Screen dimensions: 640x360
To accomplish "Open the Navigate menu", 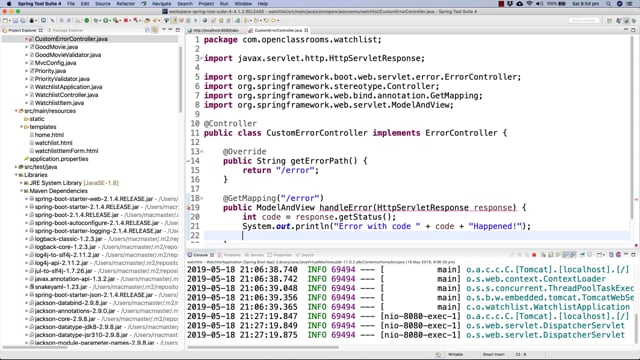I will (x=162, y=4).
